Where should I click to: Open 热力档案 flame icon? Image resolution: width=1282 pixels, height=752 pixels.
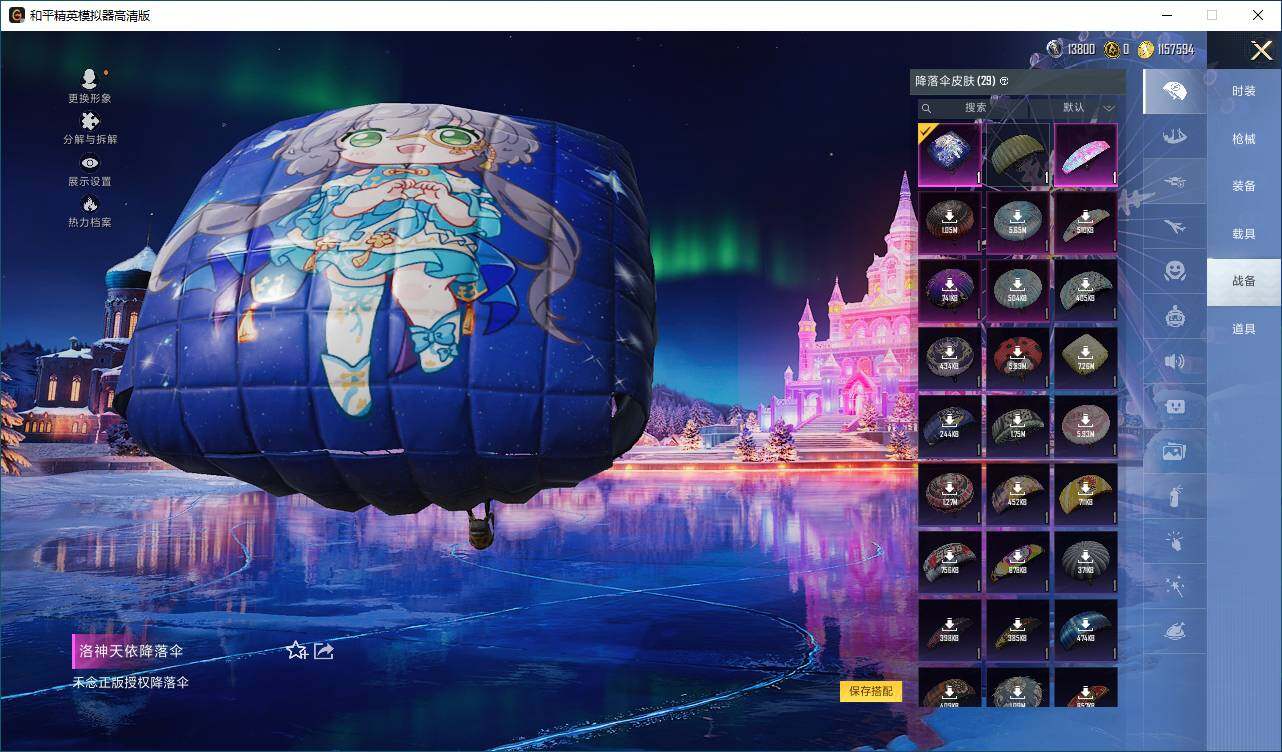click(x=89, y=205)
